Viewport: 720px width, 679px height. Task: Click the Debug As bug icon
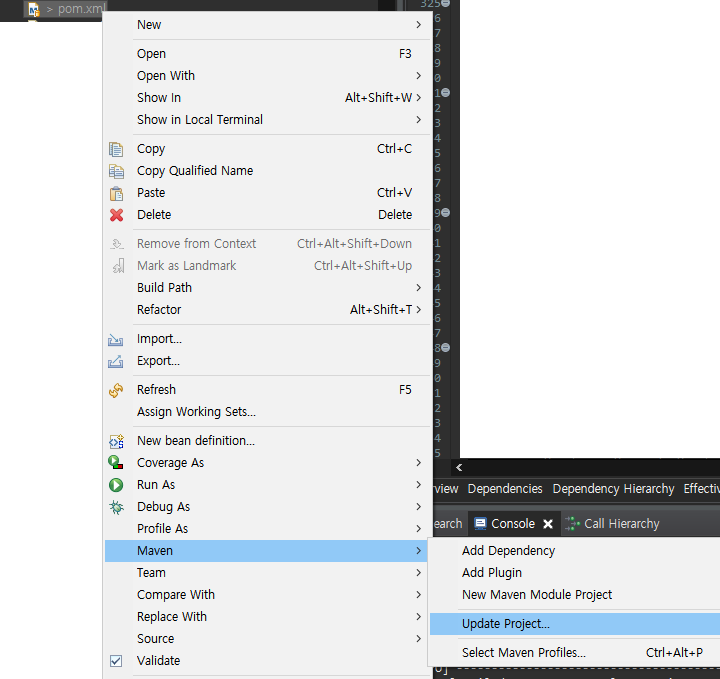click(116, 507)
